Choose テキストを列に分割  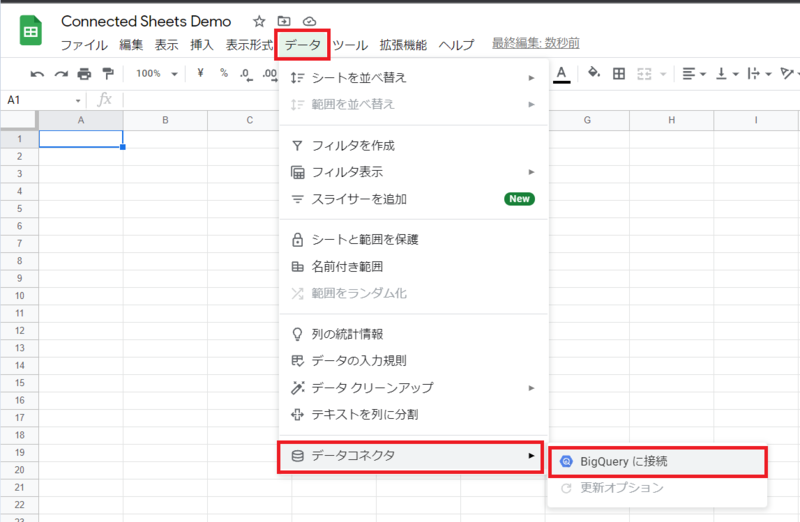[414, 414]
